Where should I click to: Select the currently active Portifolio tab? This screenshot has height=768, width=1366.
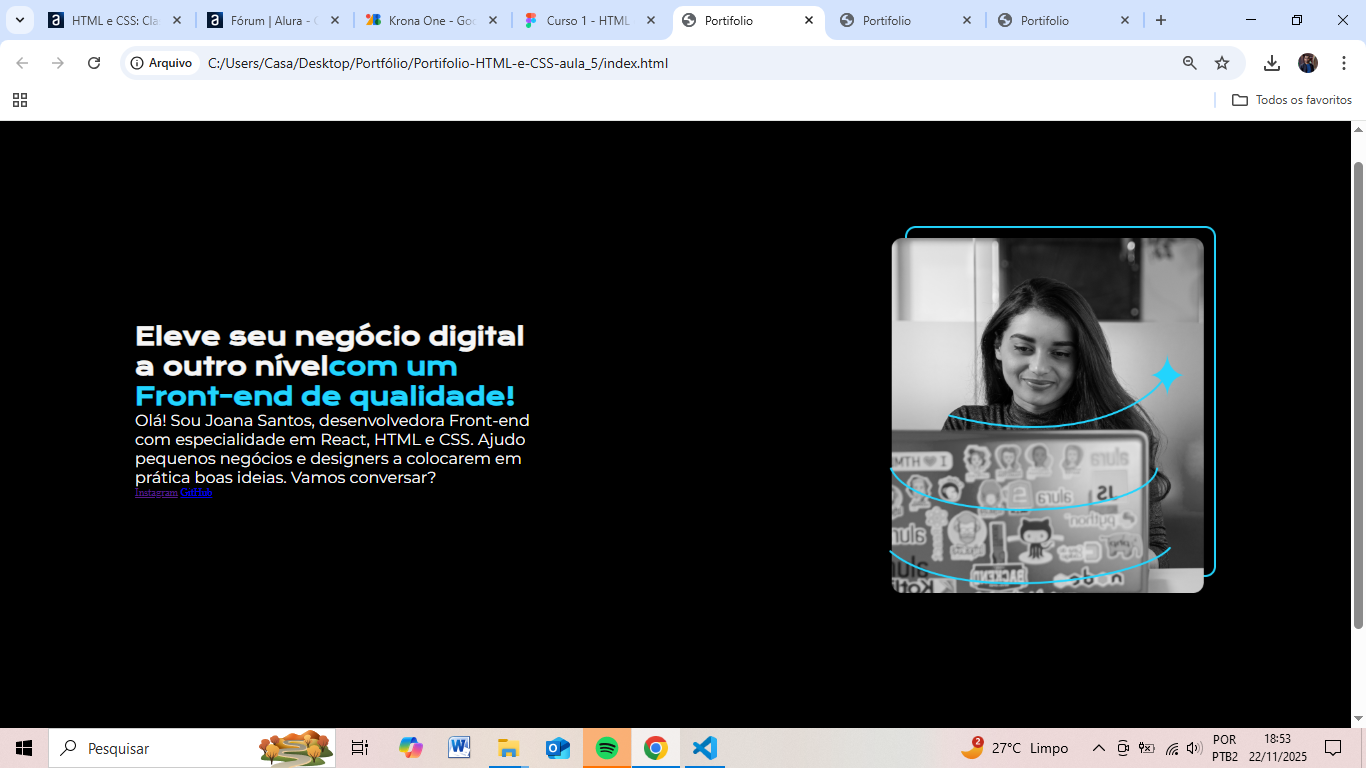pos(747,20)
